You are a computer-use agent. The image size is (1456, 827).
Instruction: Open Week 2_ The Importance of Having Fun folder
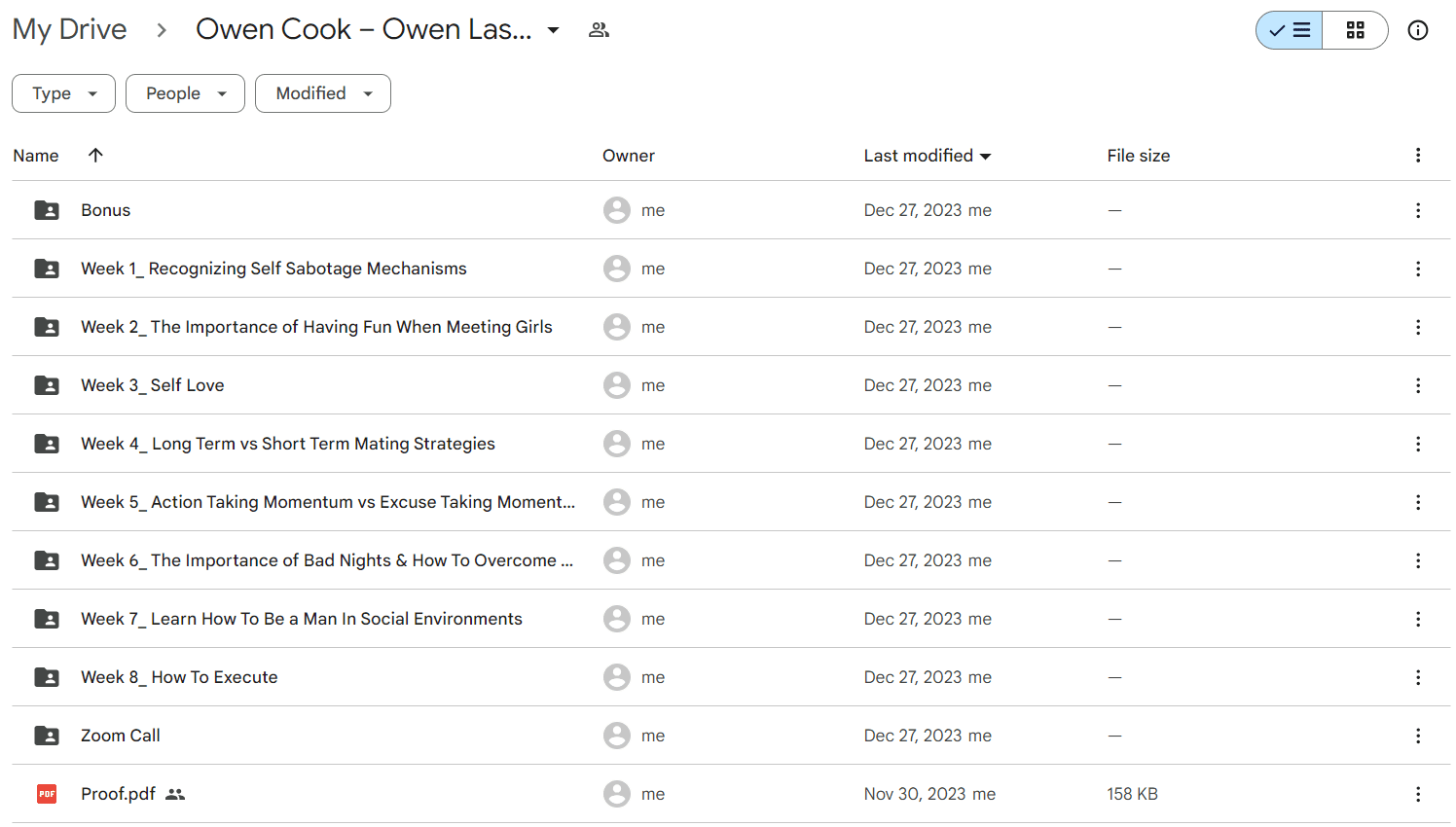pos(316,327)
